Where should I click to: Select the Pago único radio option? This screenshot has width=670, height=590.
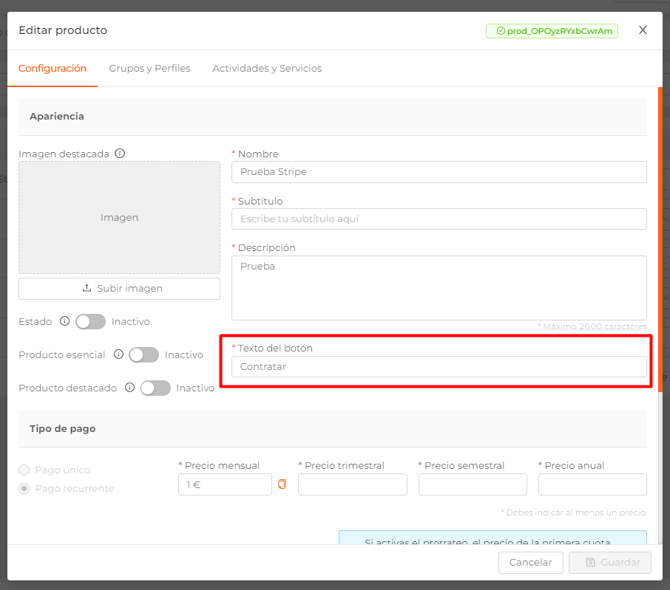tap(25, 470)
